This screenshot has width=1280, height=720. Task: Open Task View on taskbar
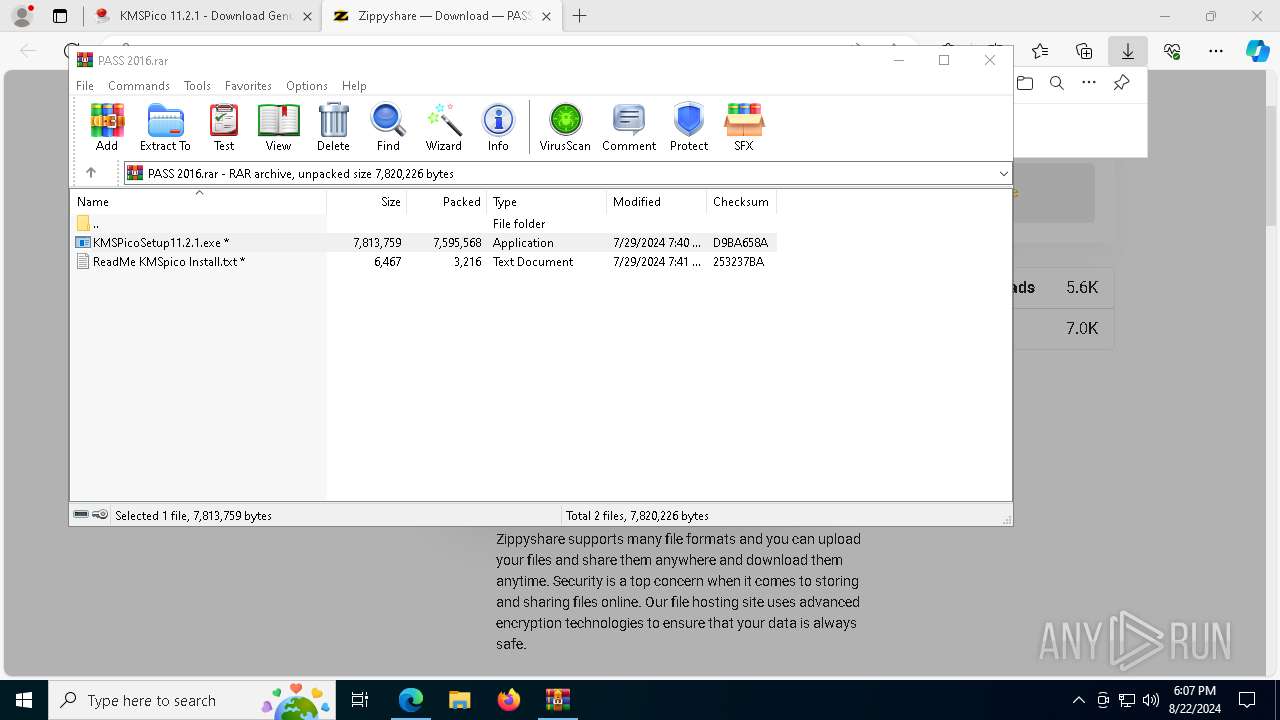[361, 700]
